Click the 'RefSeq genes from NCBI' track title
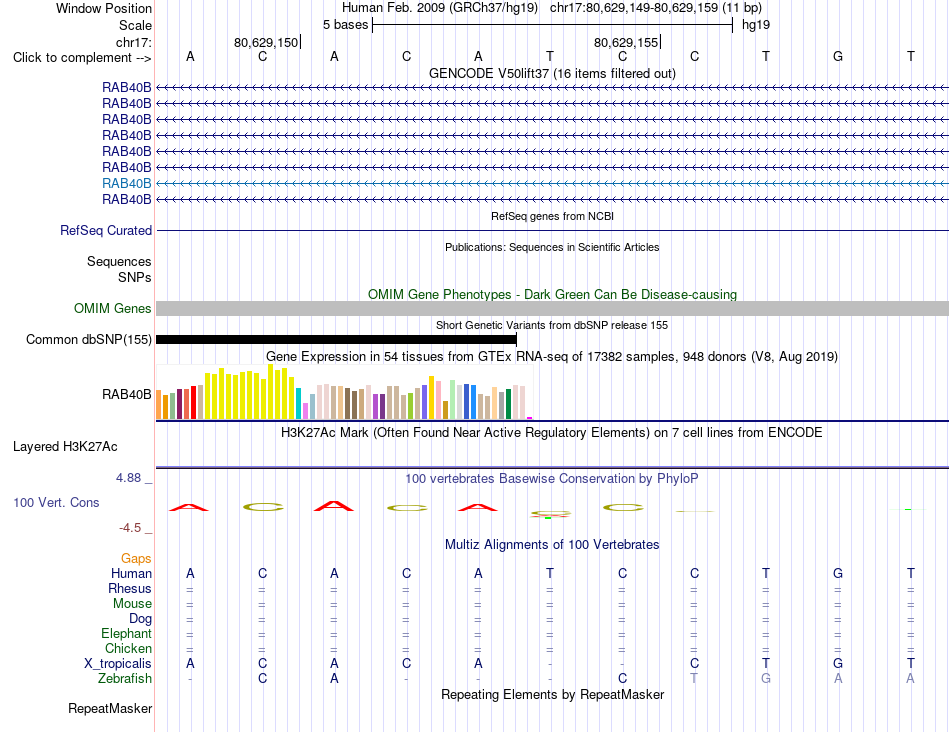The height and width of the screenshot is (732, 950). (x=552, y=216)
